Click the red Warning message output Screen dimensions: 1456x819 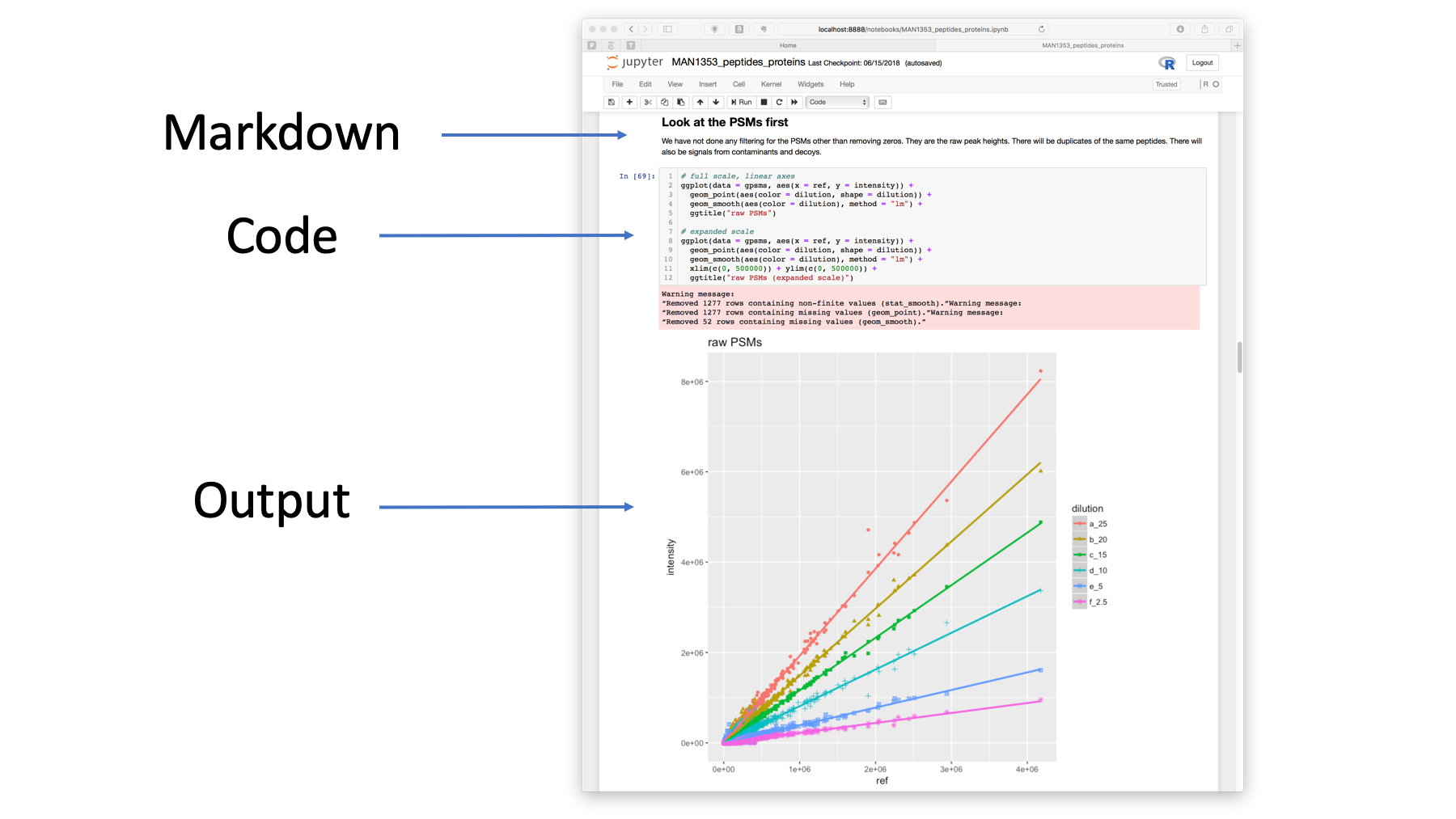tap(929, 308)
